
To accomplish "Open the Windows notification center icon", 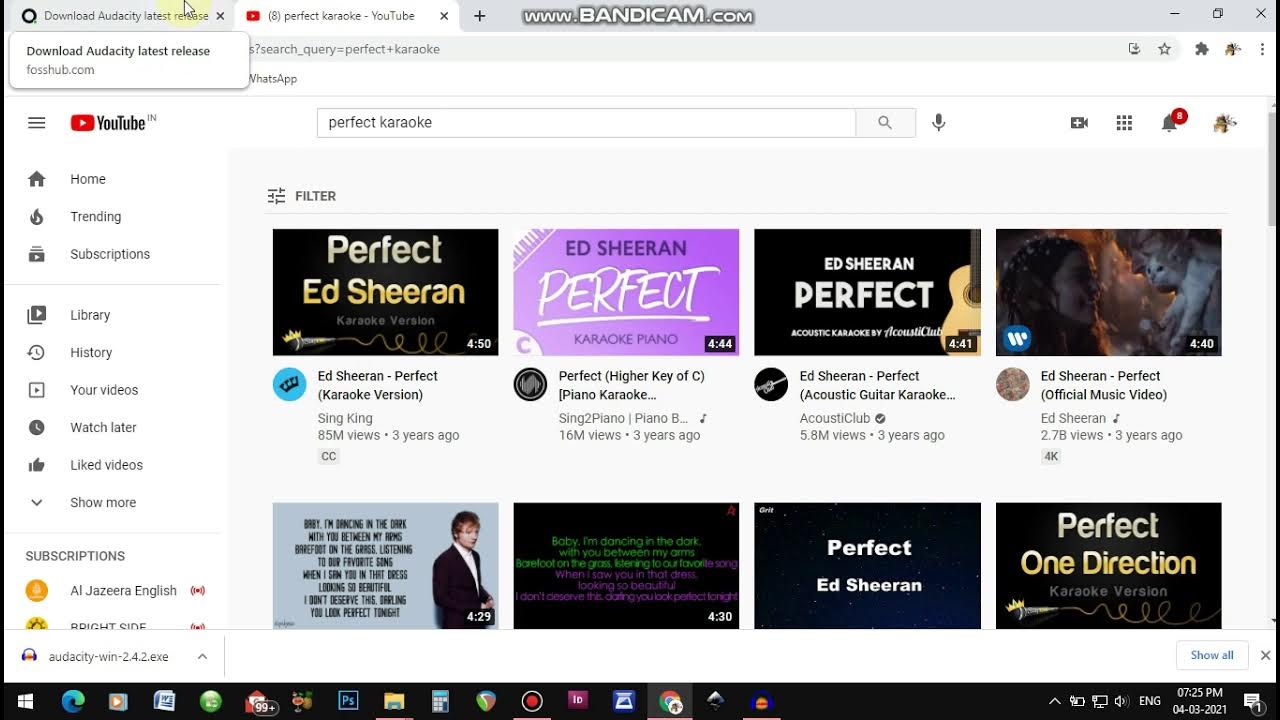I will pos(1252,701).
